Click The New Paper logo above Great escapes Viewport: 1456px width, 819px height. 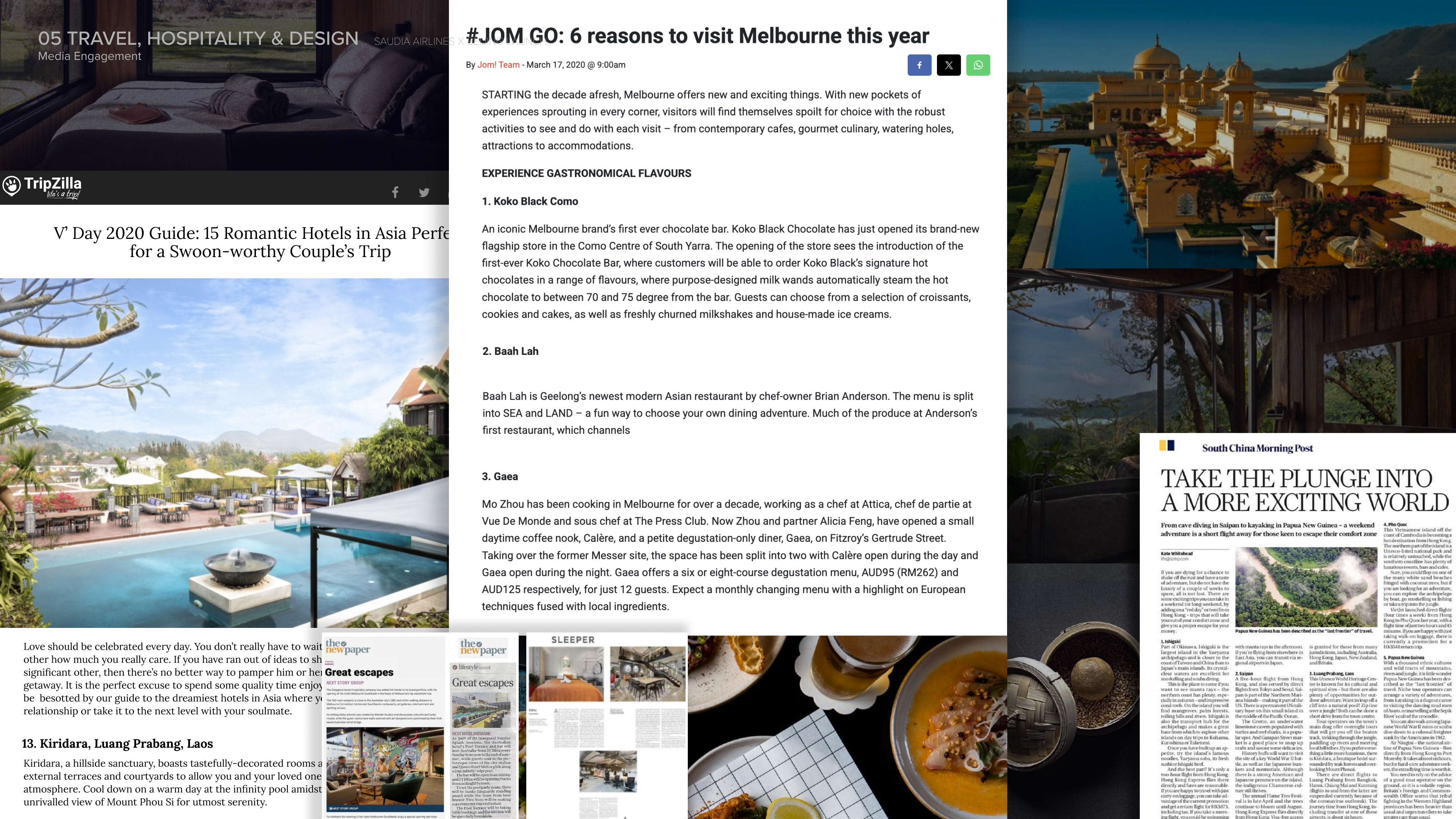tap(348, 647)
